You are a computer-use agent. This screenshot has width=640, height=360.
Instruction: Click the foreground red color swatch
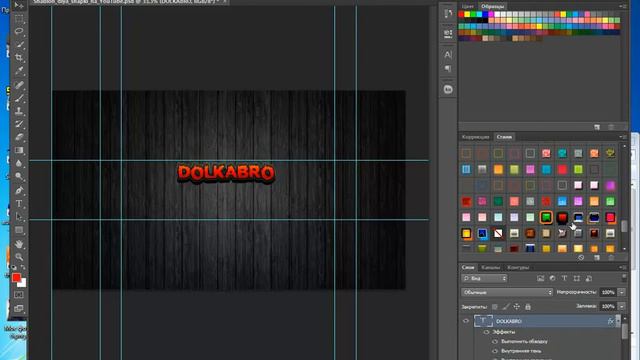(x=16, y=278)
